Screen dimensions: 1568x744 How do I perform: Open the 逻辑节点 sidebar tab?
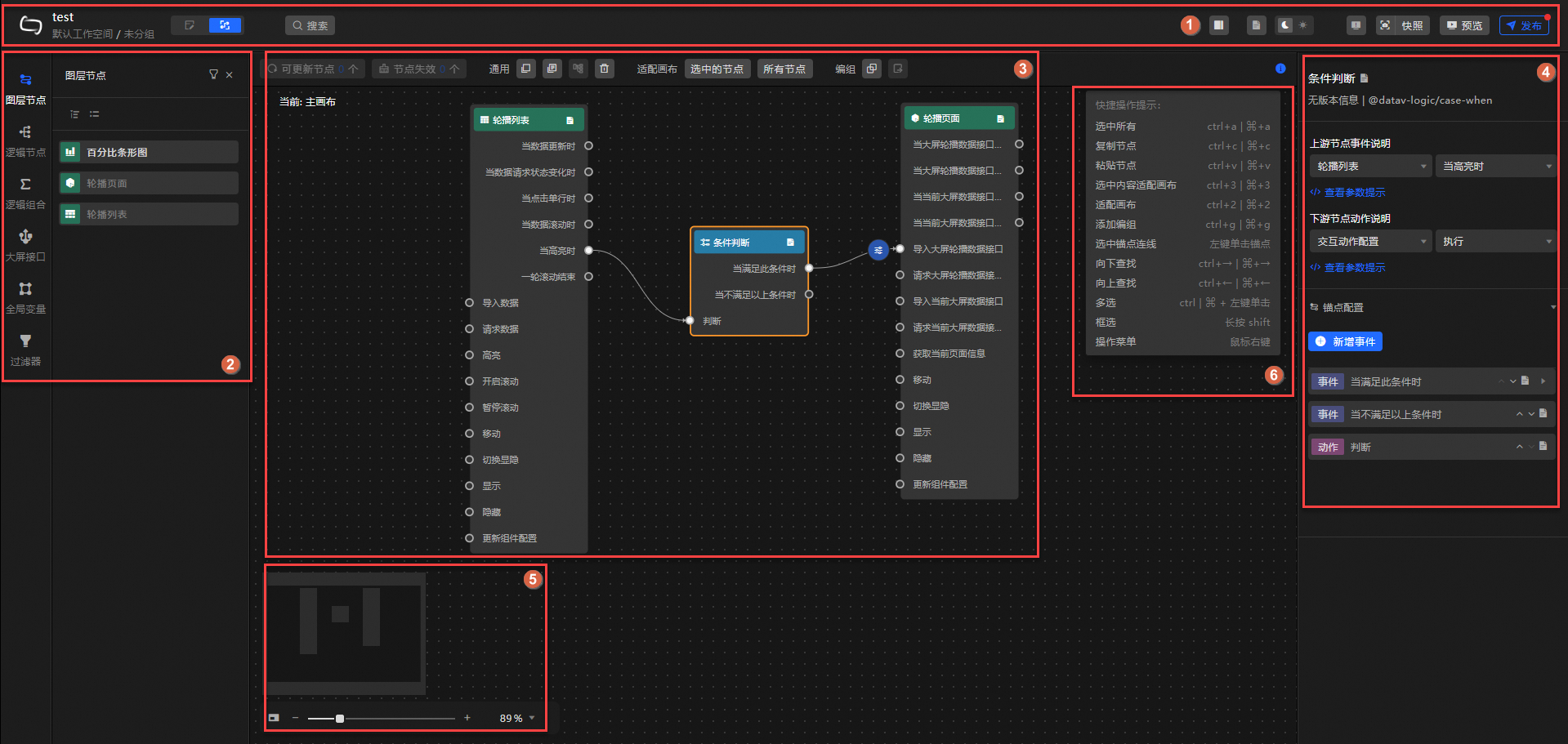click(x=25, y=141)
